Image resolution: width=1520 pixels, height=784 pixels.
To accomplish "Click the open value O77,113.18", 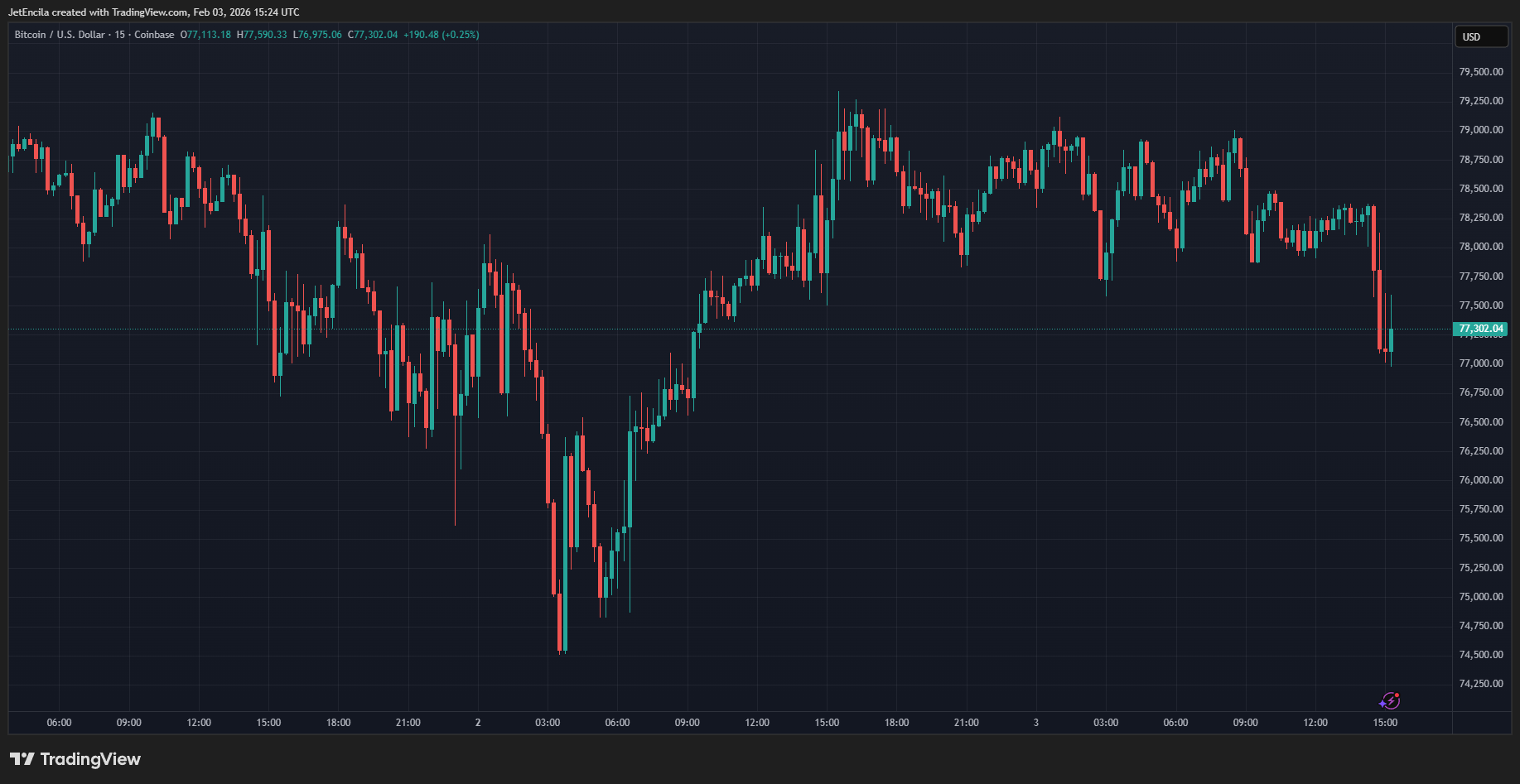I will (x=205, y=35).
